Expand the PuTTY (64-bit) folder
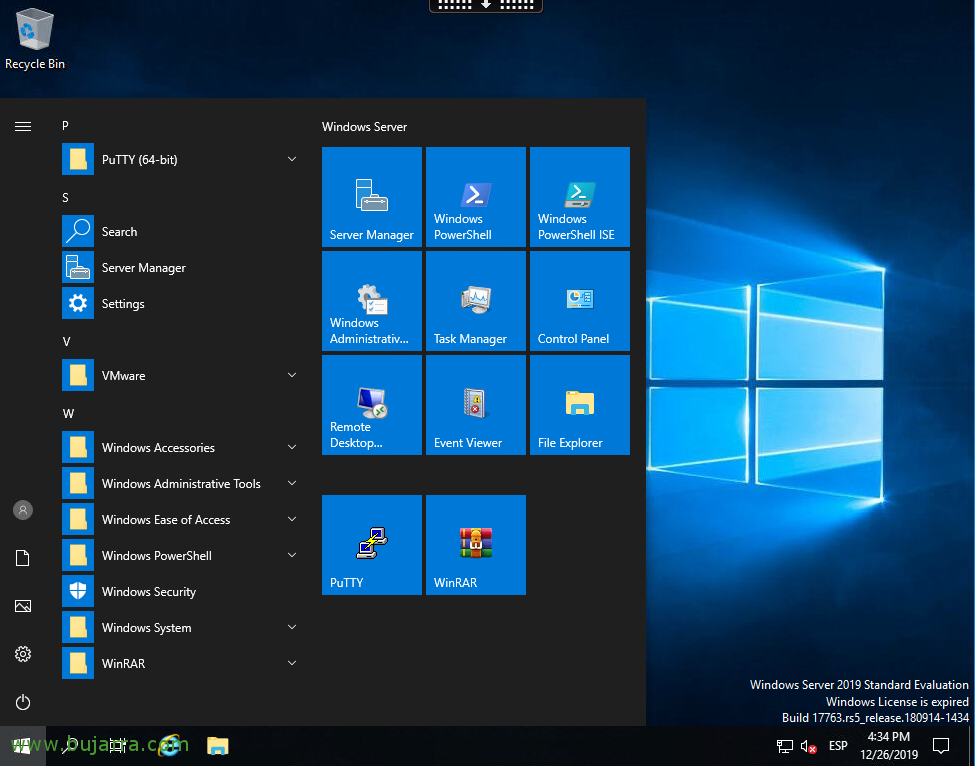Image resolution: width=975 pixels, height=766 pixels. pos(180,159)
